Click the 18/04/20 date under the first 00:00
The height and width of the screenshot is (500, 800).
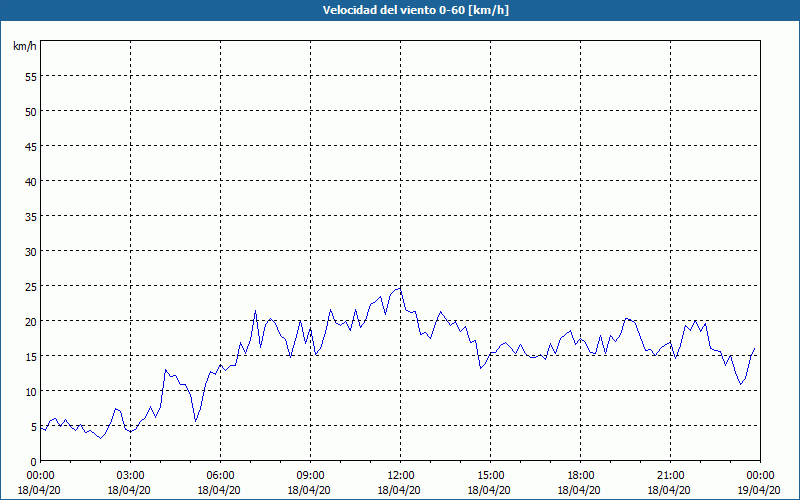pyautogui.click(x=39, y=490)
